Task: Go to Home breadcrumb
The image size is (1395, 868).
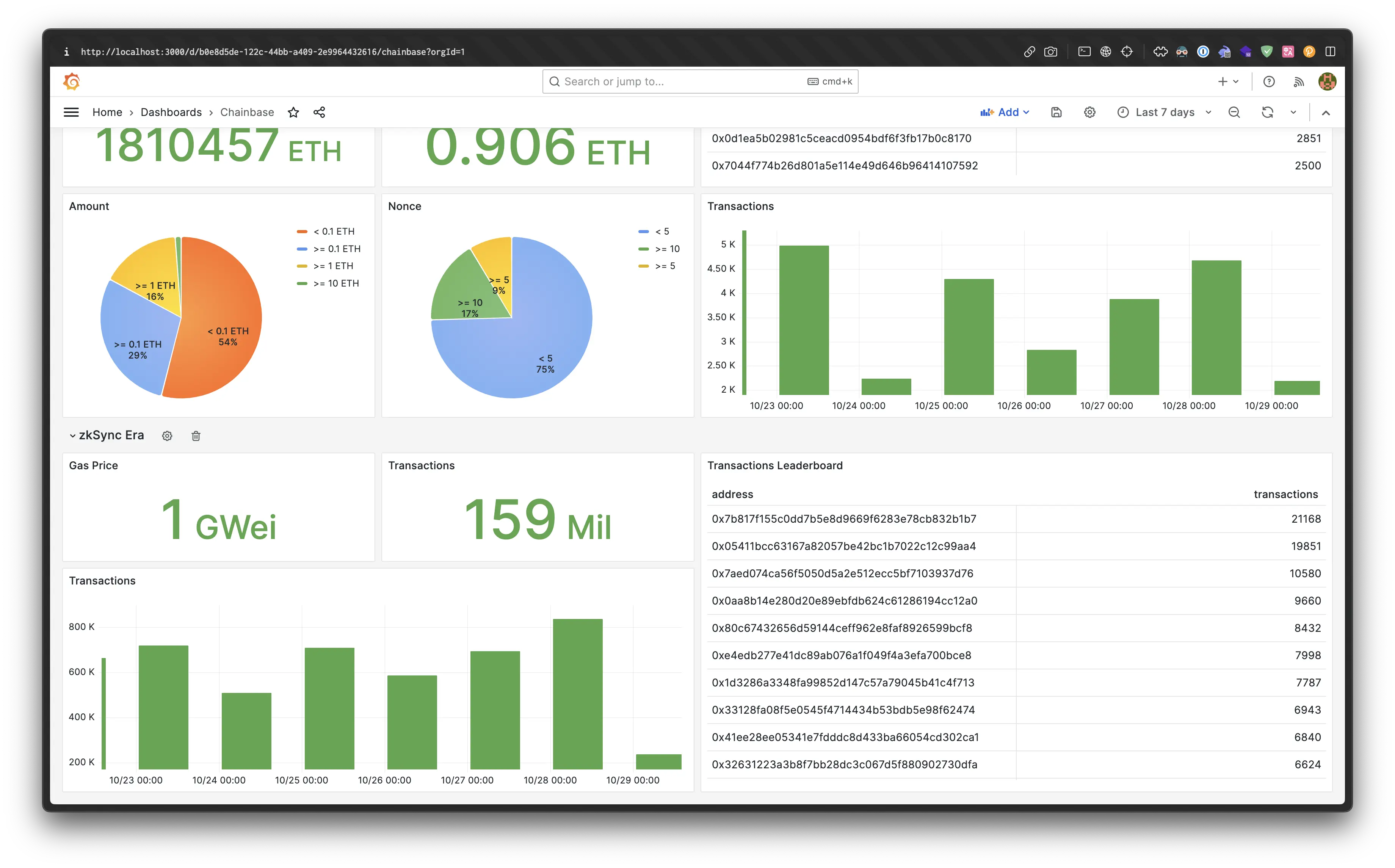Action: tap(107, 113)
